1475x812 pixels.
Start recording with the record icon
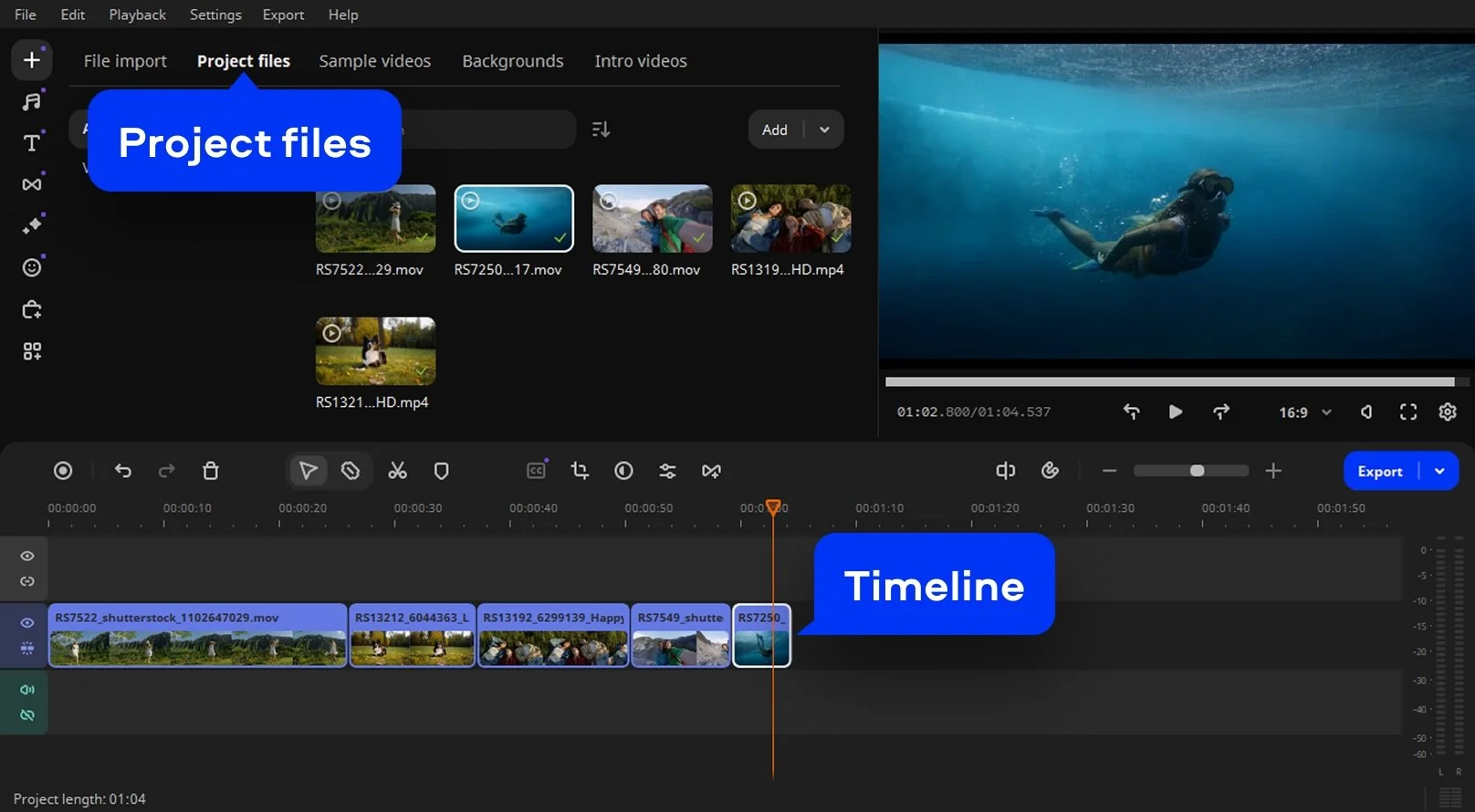coord(63,471)
